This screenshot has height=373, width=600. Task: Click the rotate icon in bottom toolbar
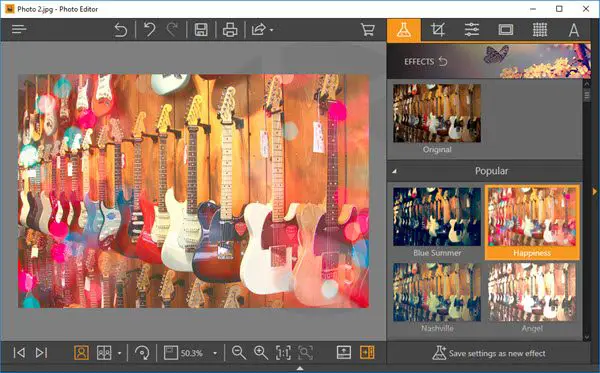coord(142,353)
